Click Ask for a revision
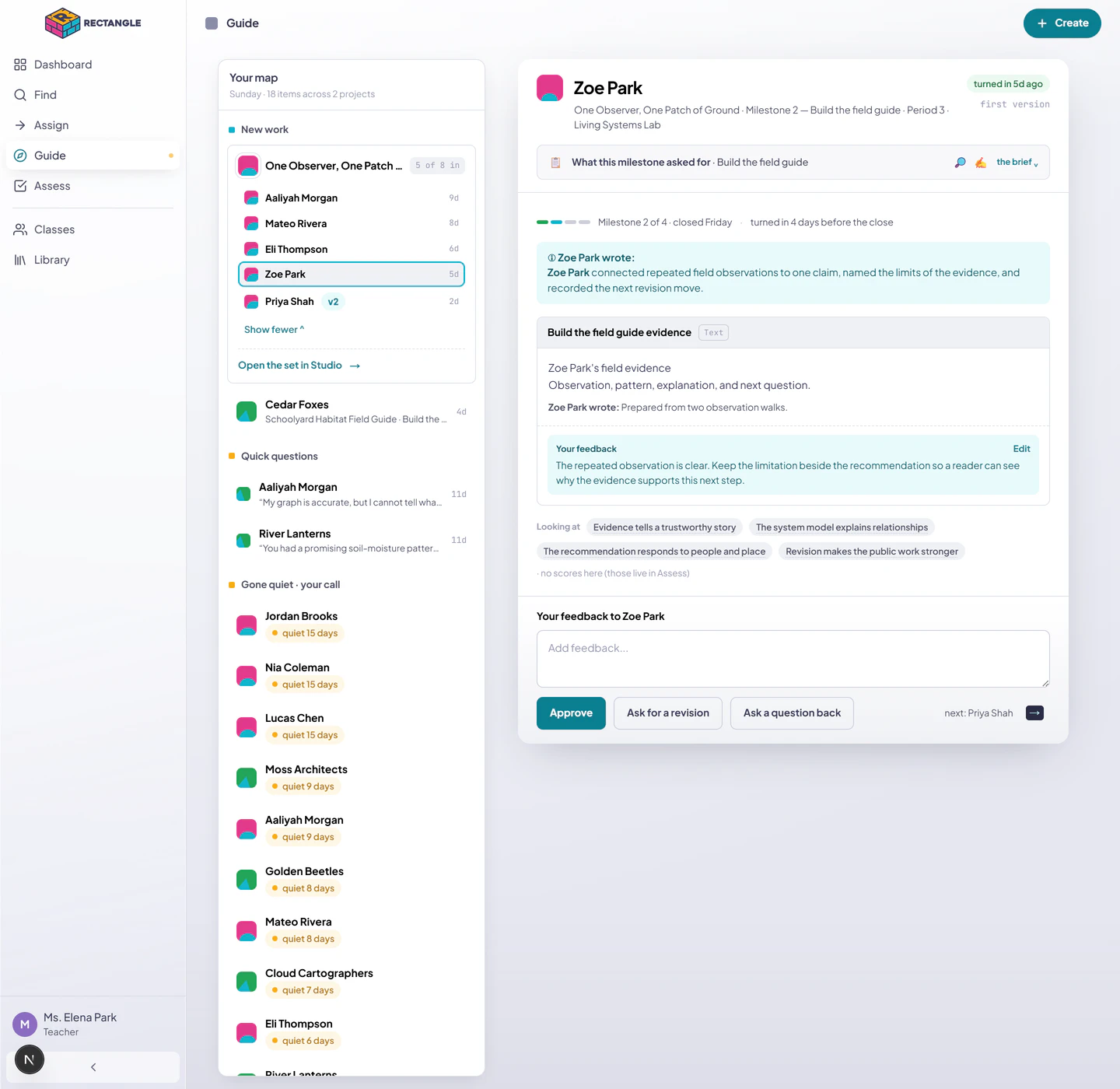Viewport: 1120px width, 1089px height. click(x=668, y=713)
